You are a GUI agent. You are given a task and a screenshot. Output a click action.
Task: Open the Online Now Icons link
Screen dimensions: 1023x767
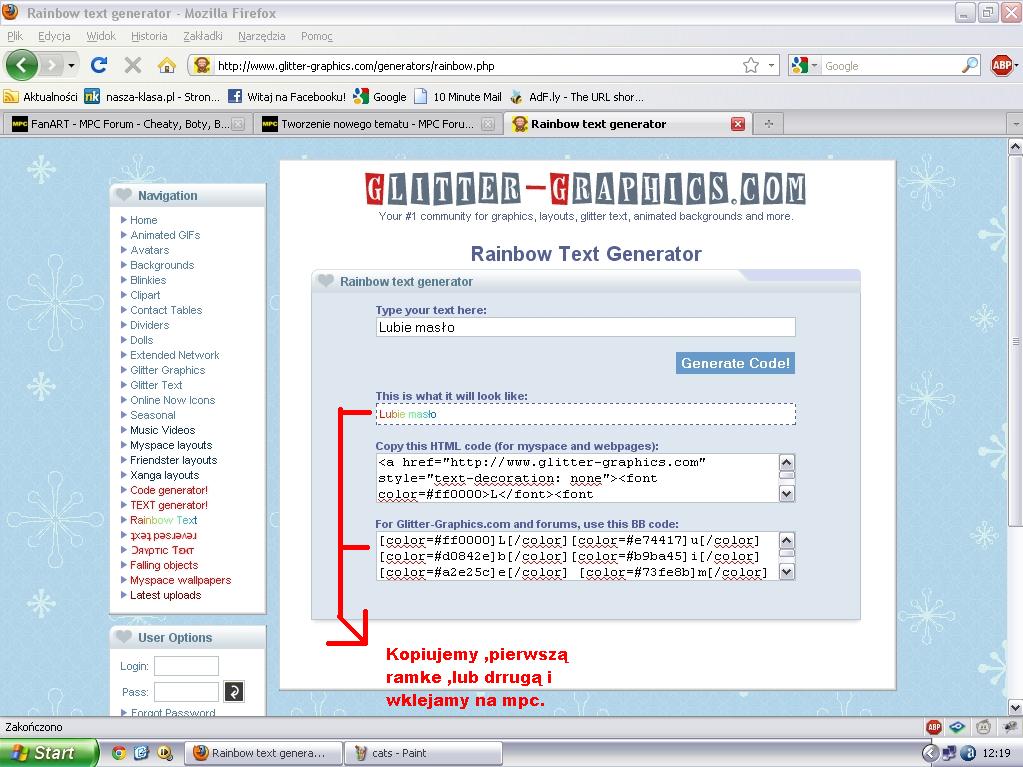click(172, 400)
